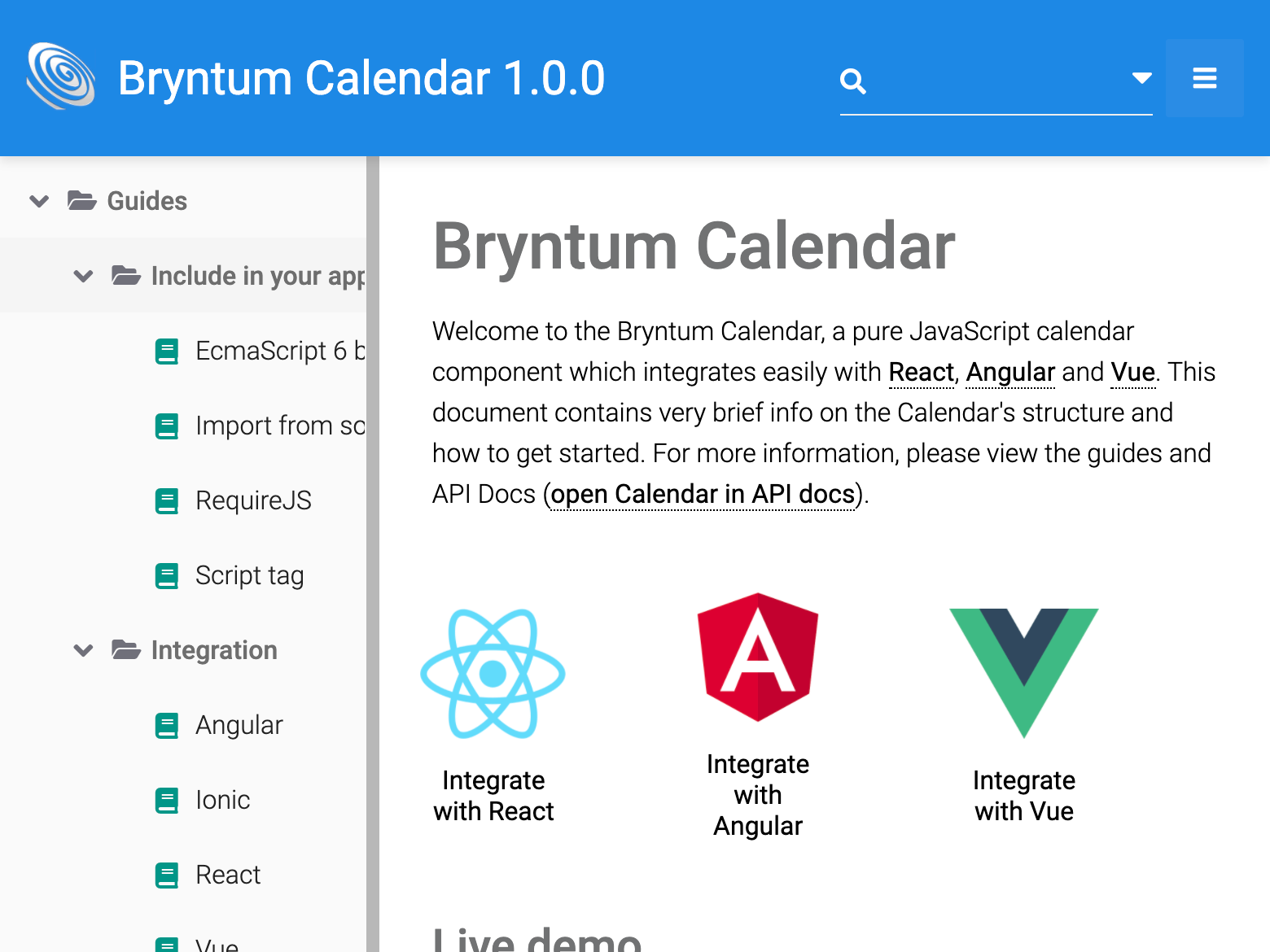The image size is (1270, 952).
Task: Select the Include in your app label
Action: [x=258, y=276]
